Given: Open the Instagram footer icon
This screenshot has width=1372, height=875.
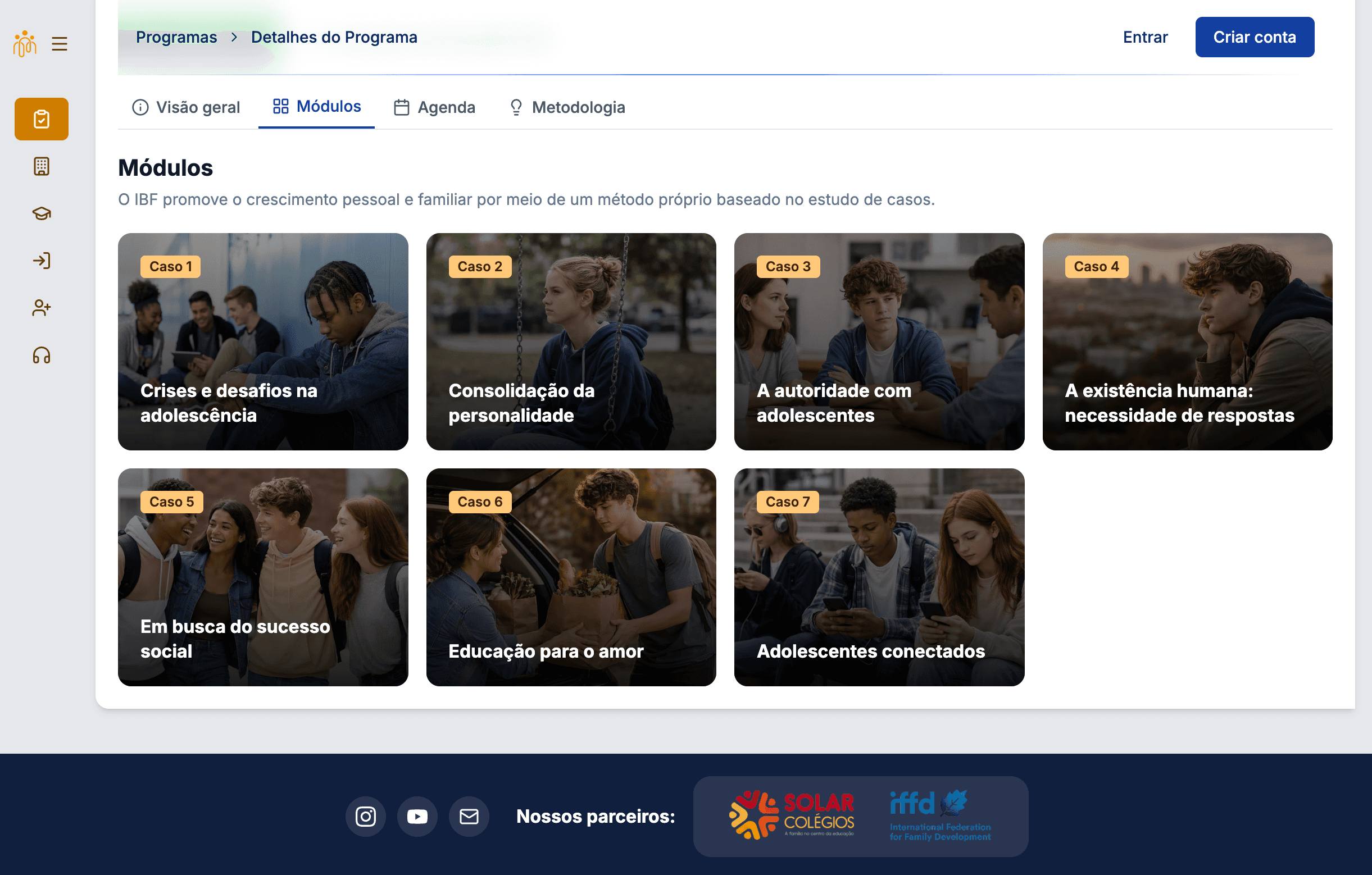Looking at the screenshot, I should 365,817.
